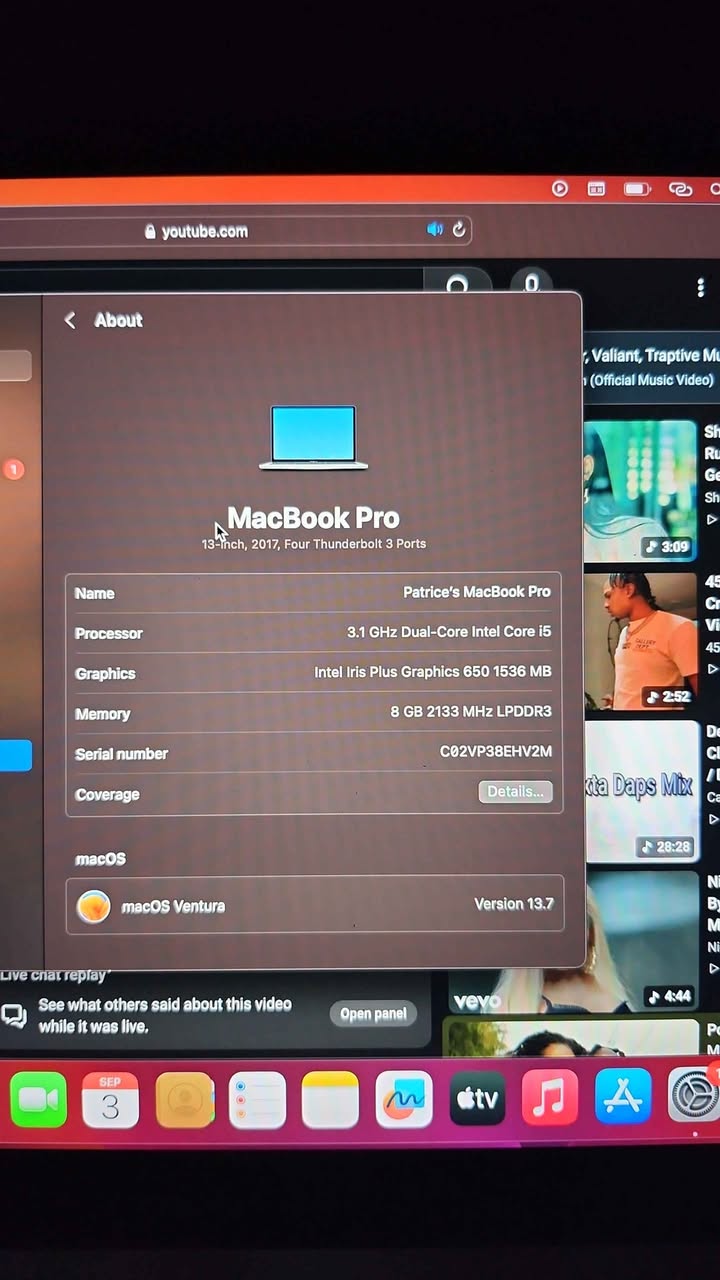This screenshot has width=720, height=1280.
Task: Click the window-layout menu bar icon
Action: click(x=596, y=188)
